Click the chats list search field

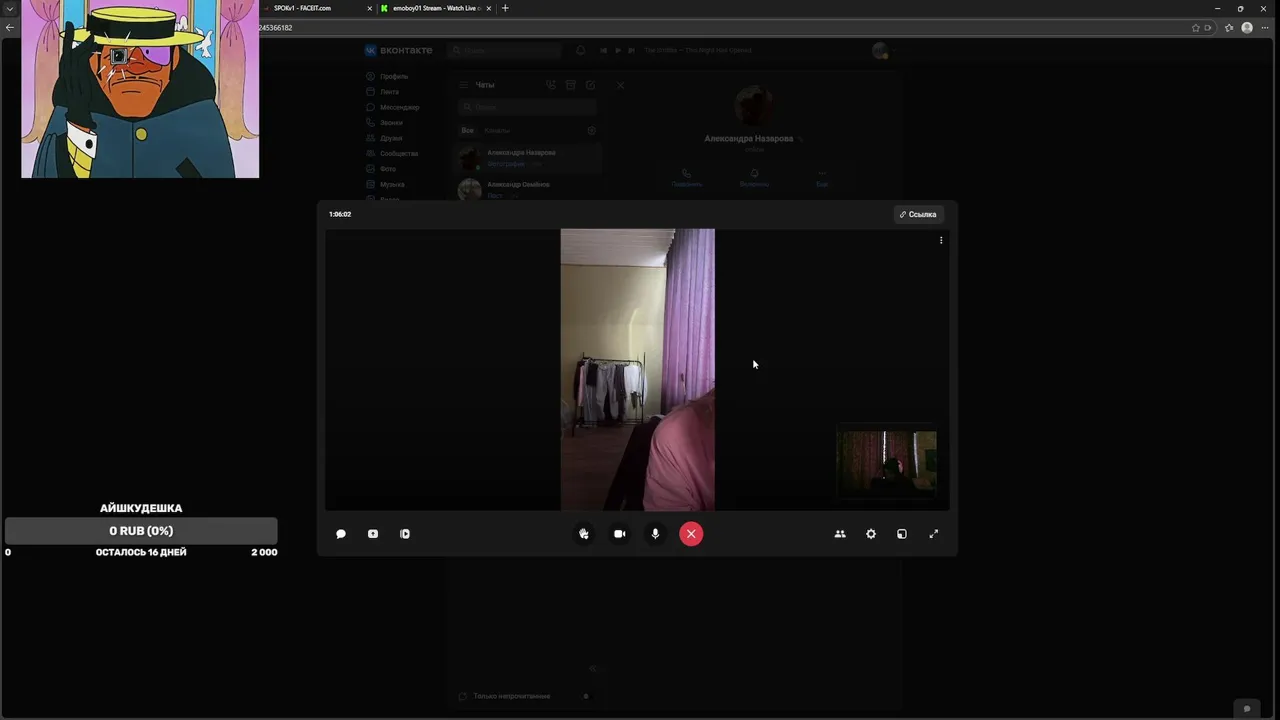tap(527, 107)
